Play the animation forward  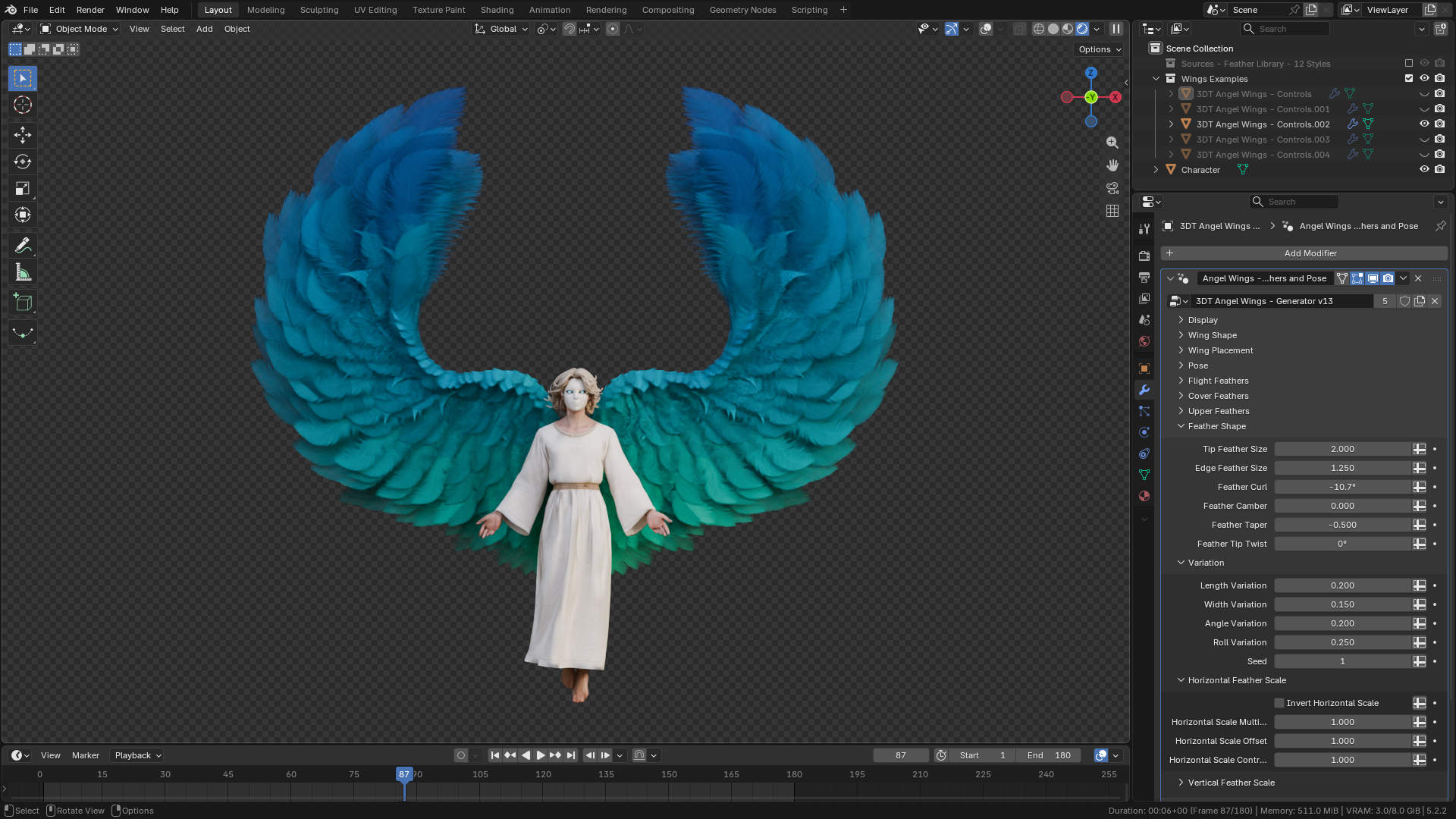click(x=541, y=755)
